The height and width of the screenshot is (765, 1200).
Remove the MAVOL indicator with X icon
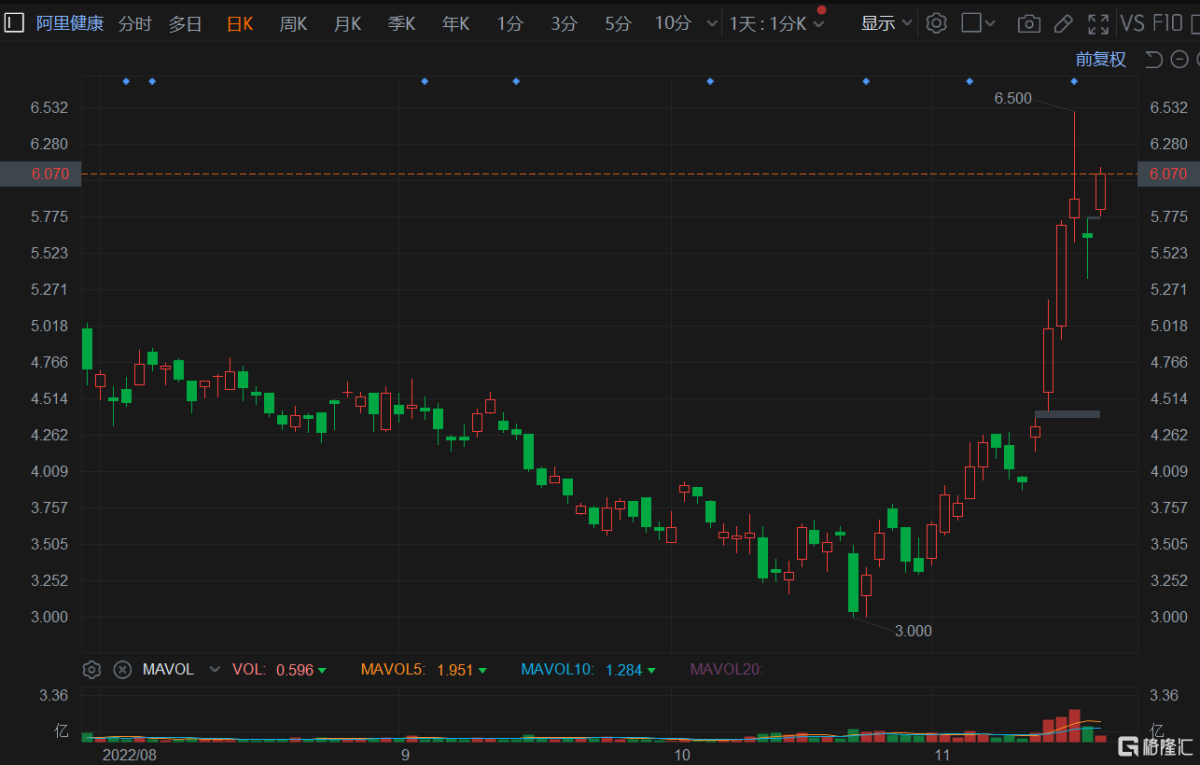[122, 669]
